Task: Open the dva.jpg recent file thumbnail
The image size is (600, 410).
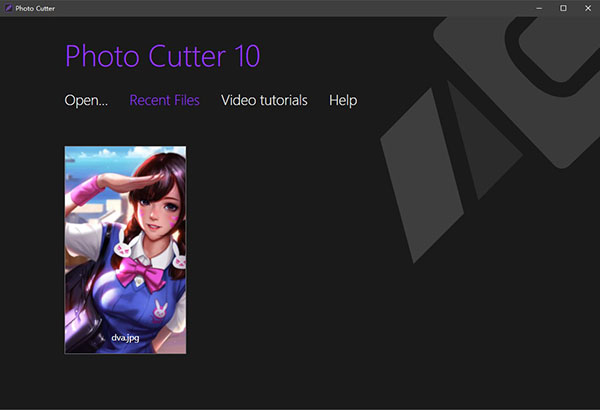Action: [x=125, y=249]
